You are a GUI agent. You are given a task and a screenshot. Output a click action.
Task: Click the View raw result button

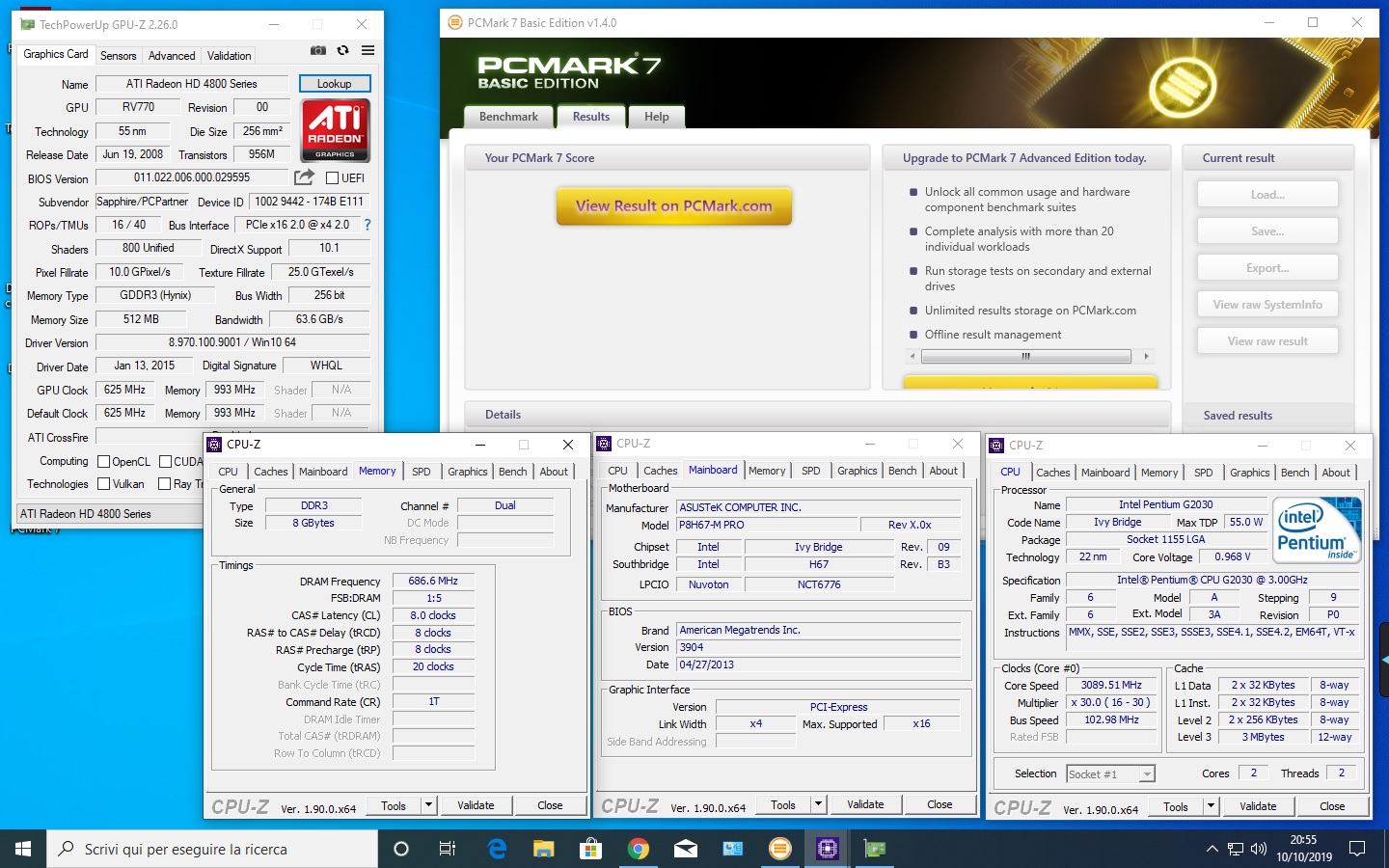1267,341
